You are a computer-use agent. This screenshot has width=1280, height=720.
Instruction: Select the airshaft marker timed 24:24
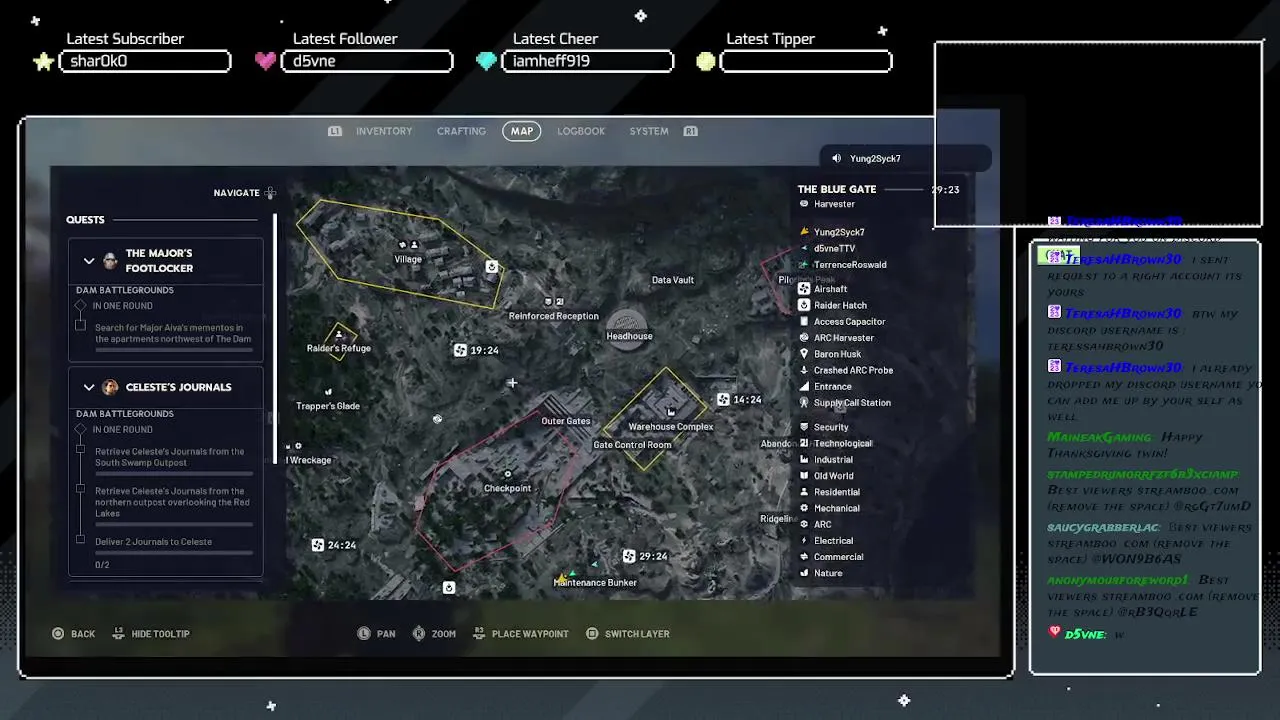(x=317, y=545)
